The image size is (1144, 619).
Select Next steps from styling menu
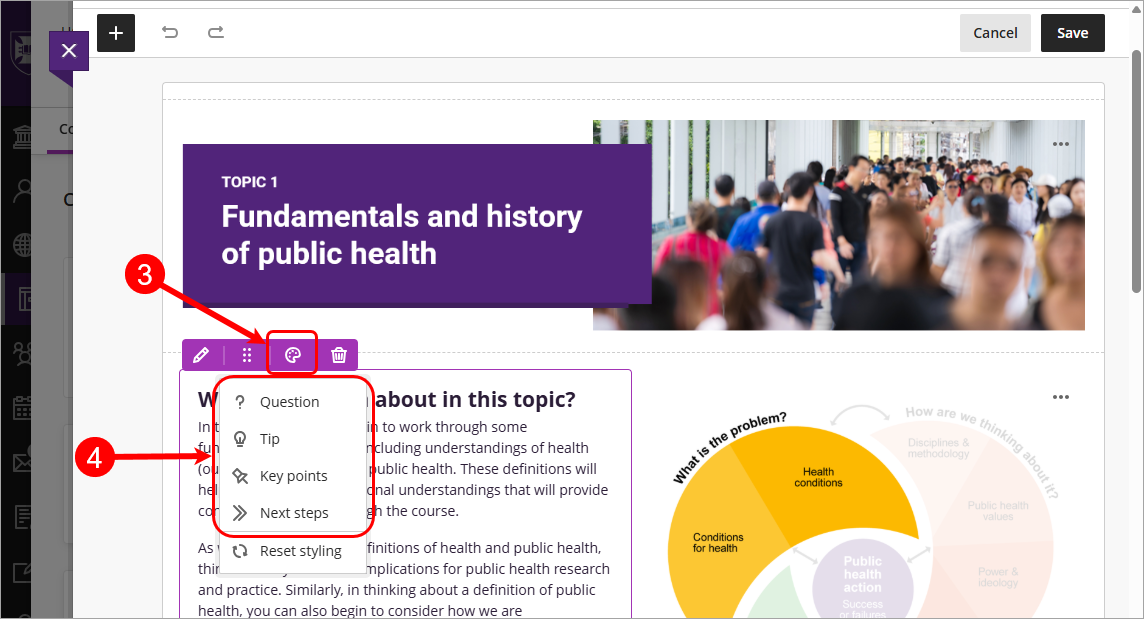pos(293,513)
